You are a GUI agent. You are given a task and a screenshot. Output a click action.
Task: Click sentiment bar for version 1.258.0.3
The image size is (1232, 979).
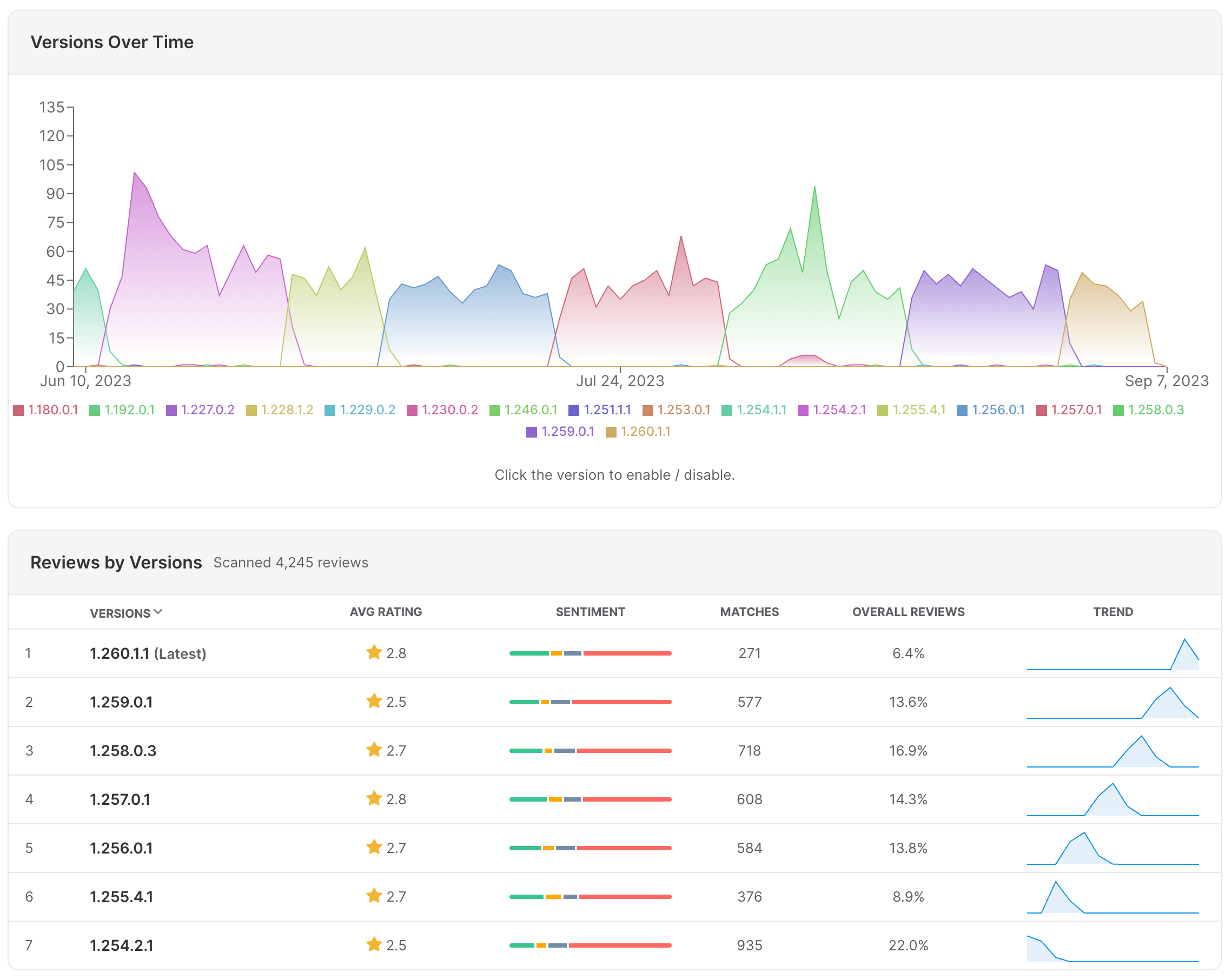[x=590, y=750]
